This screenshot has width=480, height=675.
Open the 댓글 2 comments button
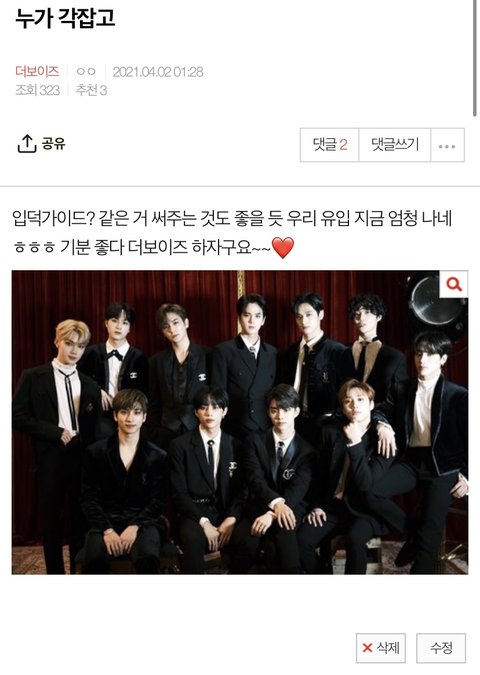329,145
